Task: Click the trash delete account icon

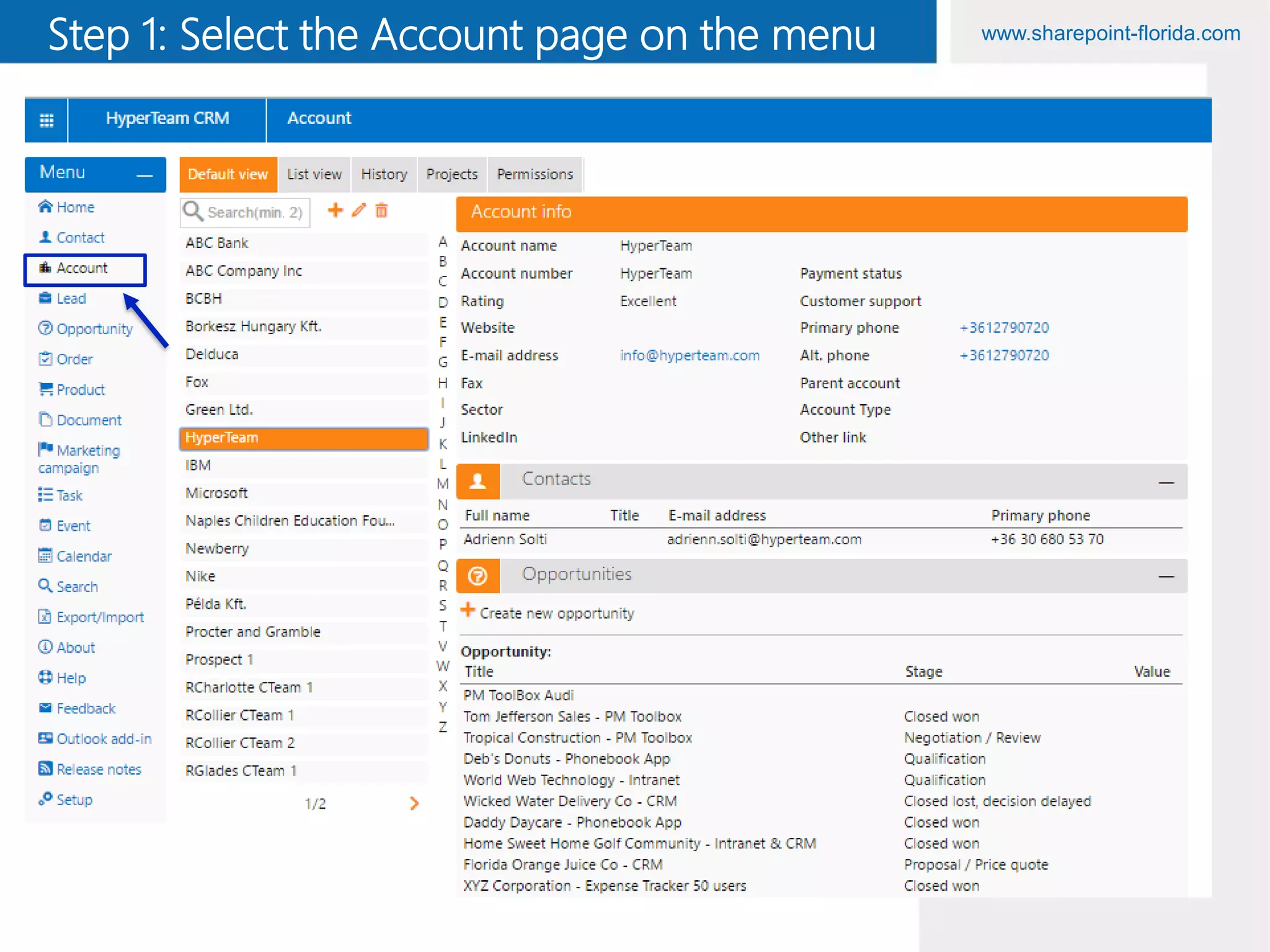Action: pyautogui.click(x=382, y=211)
